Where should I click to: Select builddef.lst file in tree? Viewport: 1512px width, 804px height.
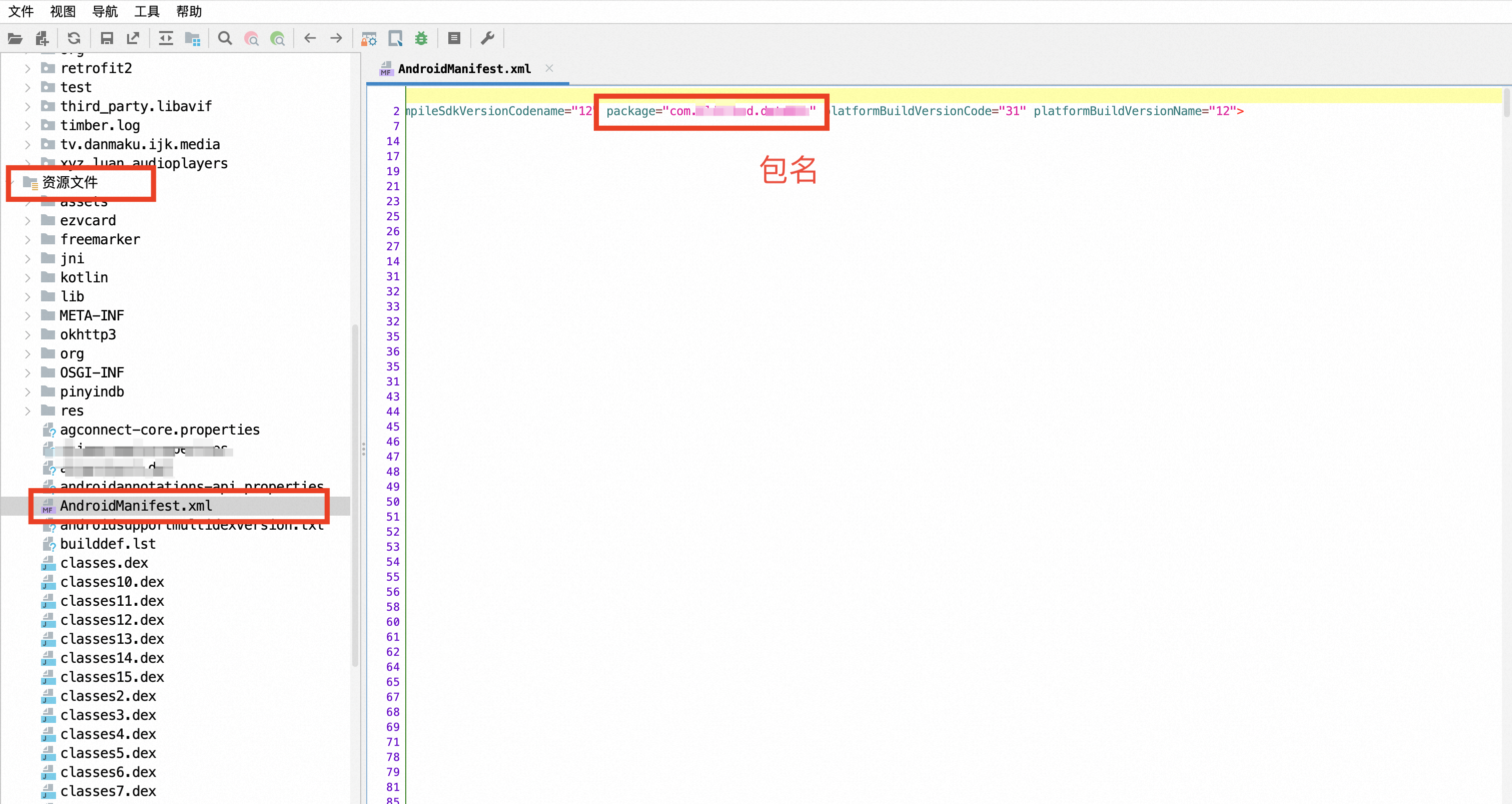point(108,544)
